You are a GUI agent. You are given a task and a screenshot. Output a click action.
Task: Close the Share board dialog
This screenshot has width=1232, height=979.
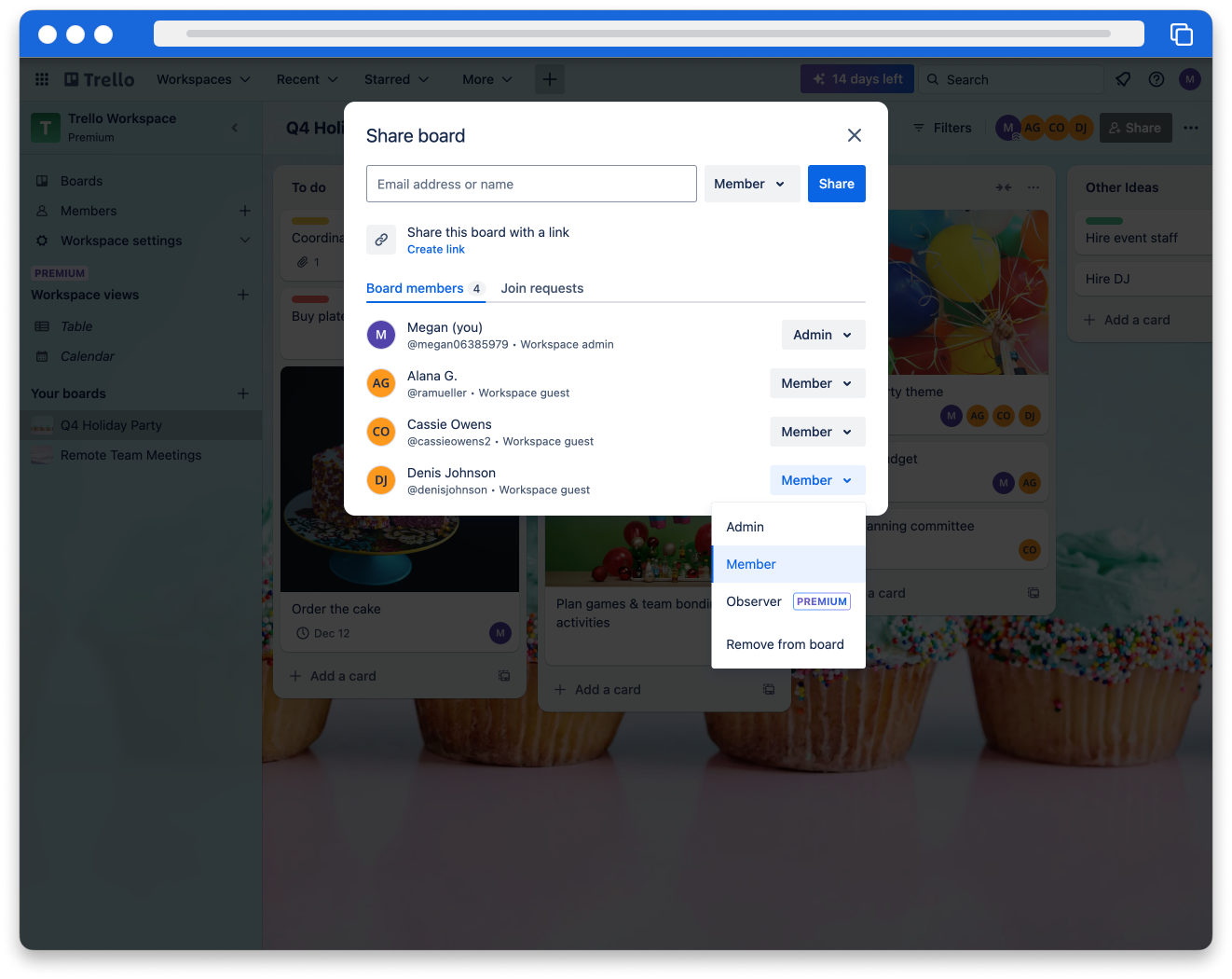click(x=855, y=135)
